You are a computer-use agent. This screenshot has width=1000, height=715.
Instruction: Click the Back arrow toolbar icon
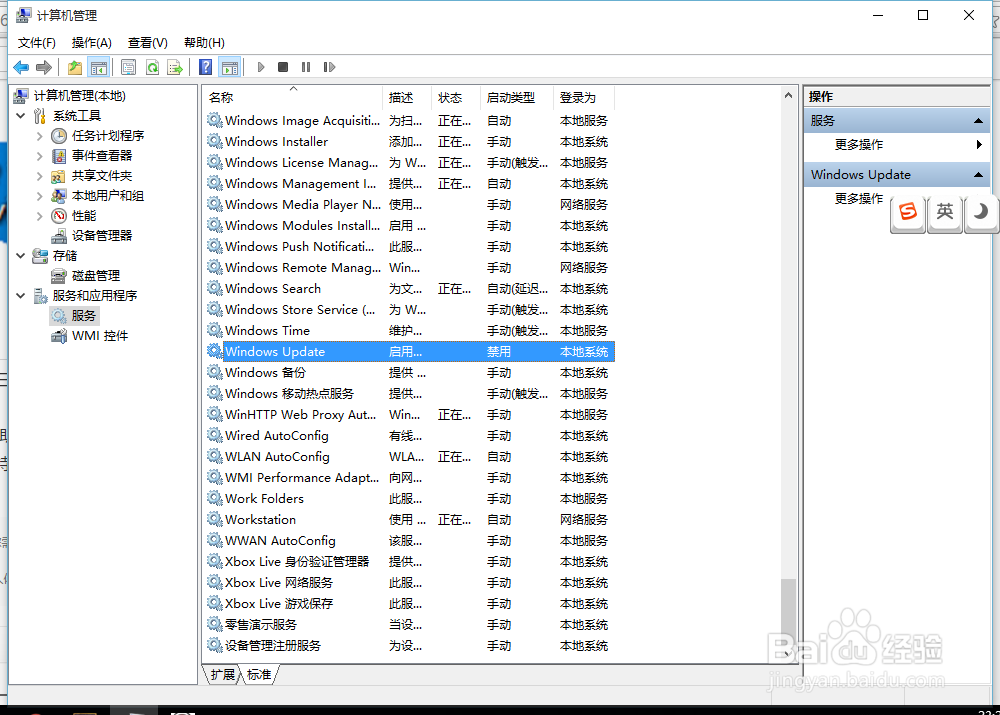coord(21,67)
